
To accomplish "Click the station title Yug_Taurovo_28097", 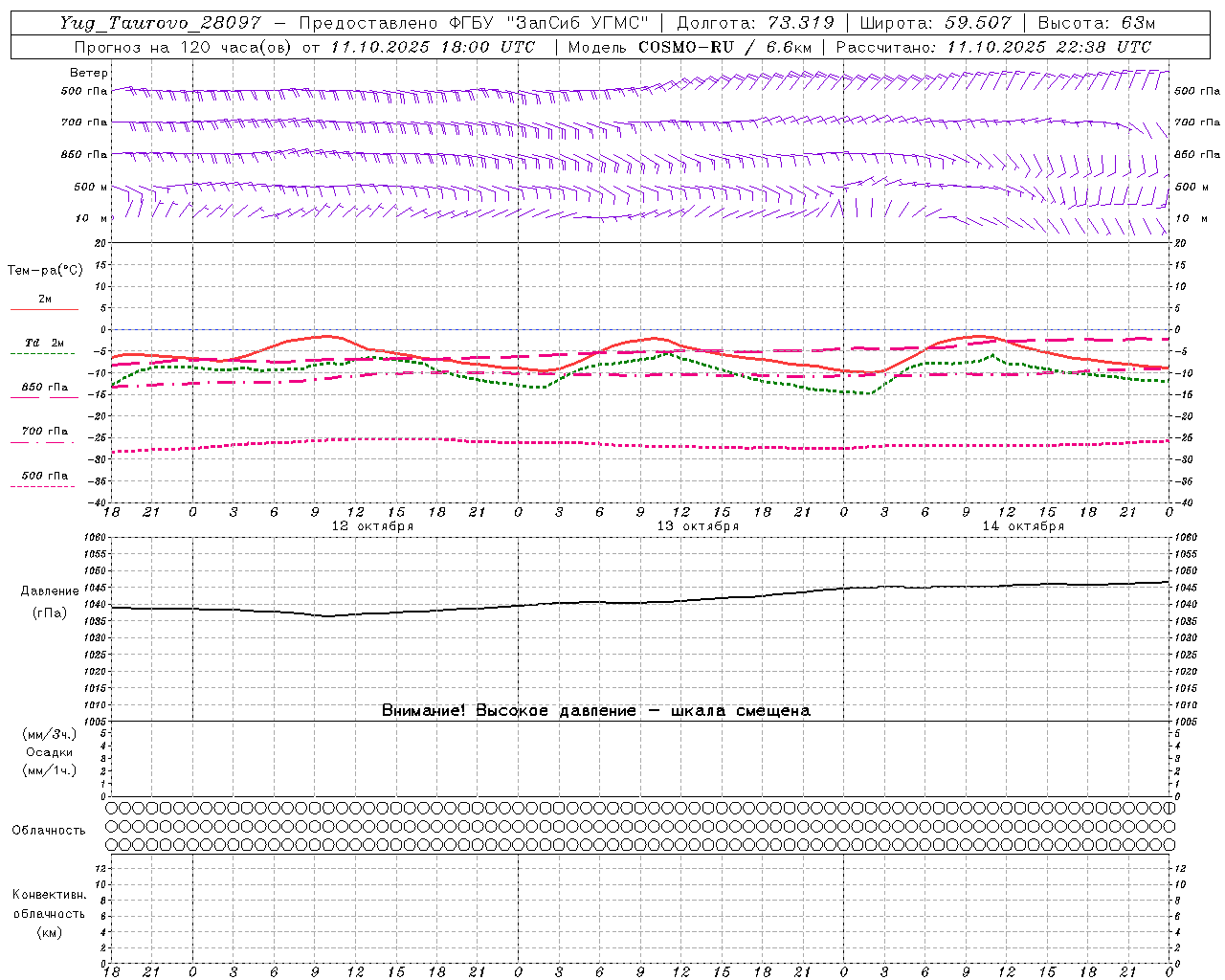I will point(160,23).
